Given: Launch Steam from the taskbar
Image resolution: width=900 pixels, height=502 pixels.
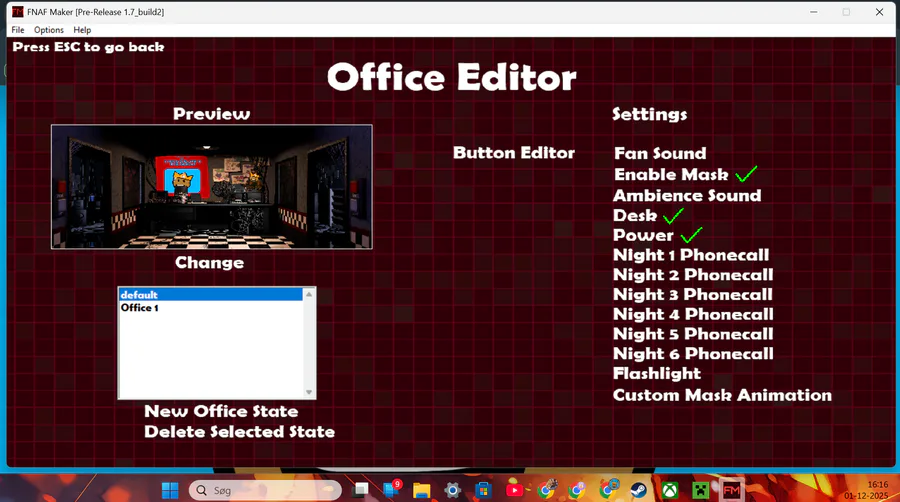Looking at the screenshot, I should 638,491.
